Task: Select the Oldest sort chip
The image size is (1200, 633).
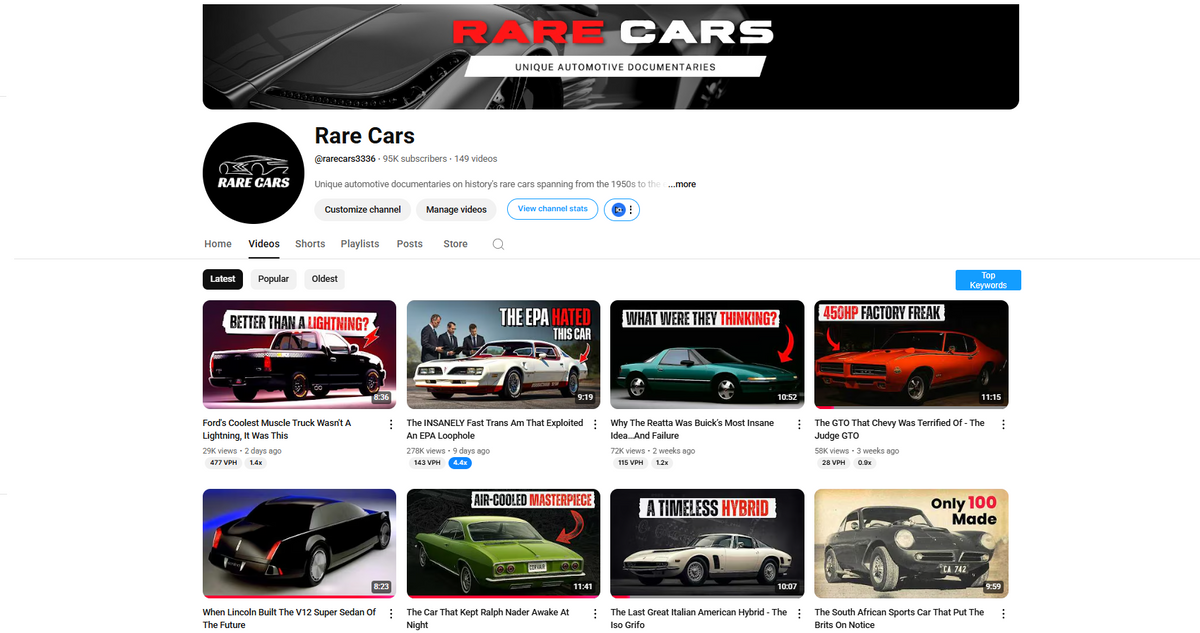Action: coord(325,279)
